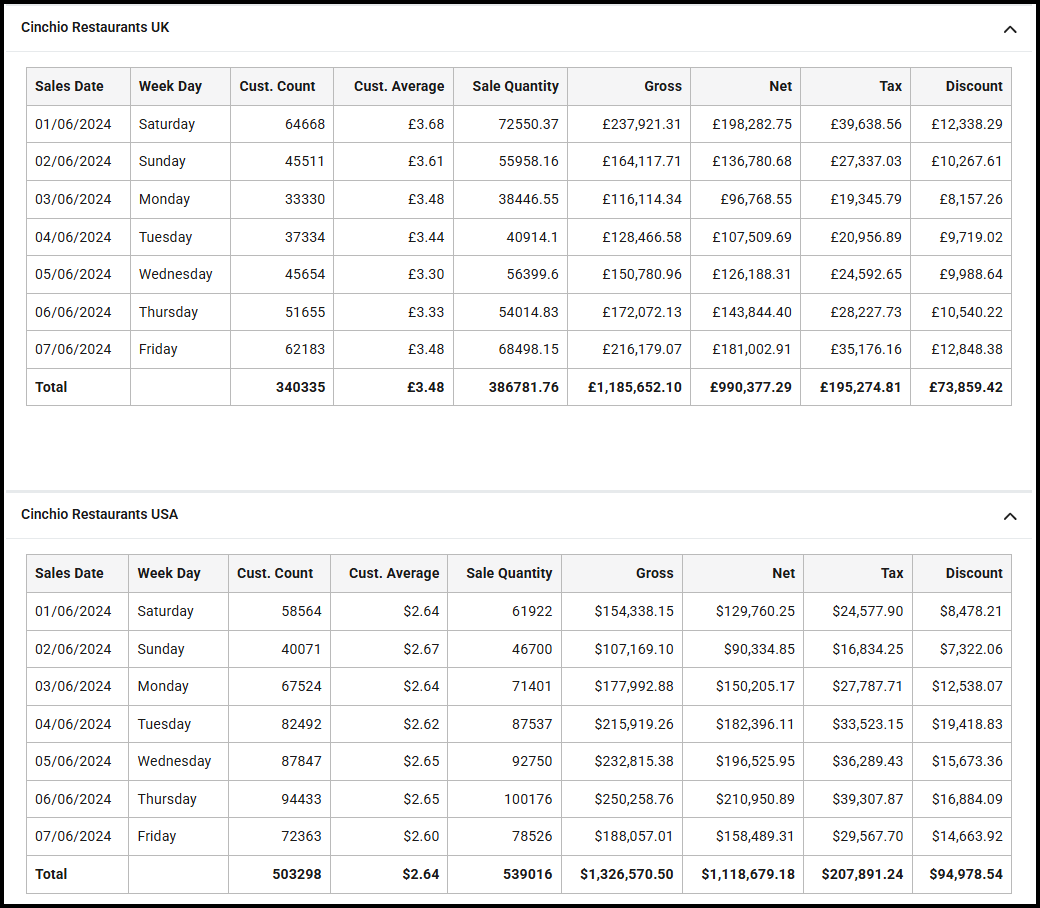Click the Discount header in UK table
Viewport: 1040px width, 908px height.
(x=973, y=87)
